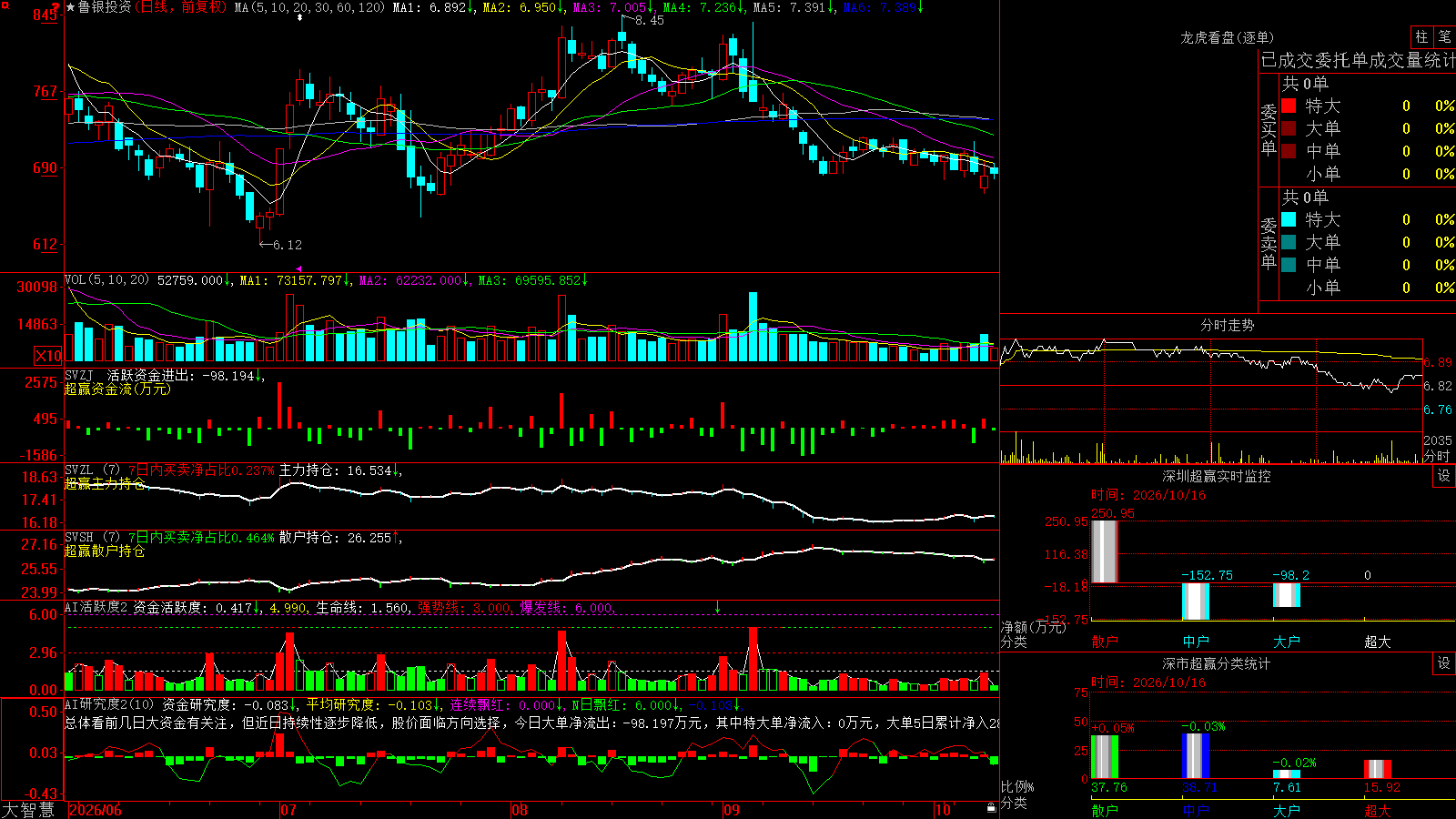Click the 8.45 high price label
This screenshot has width=1456, height=819.
coord(650,20)
